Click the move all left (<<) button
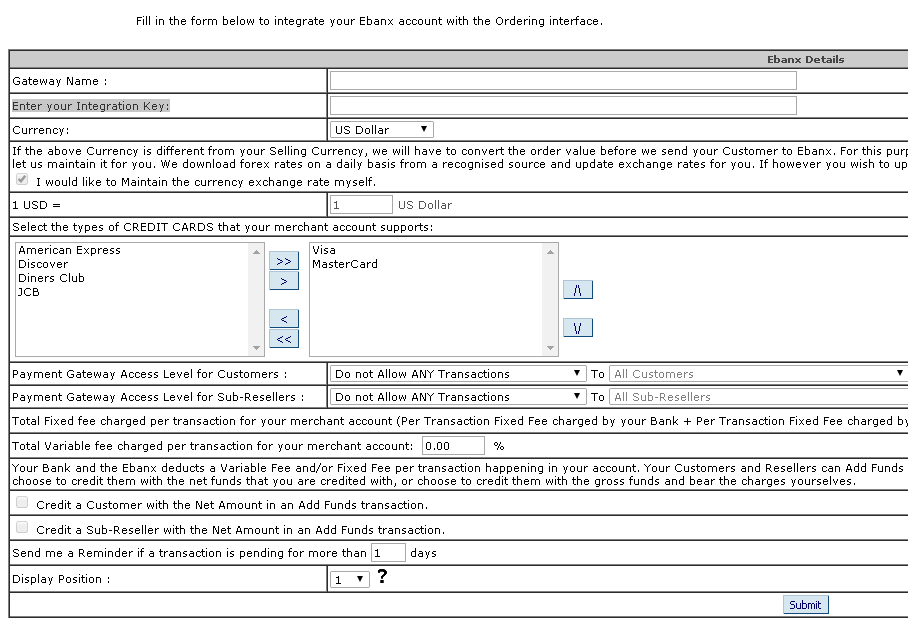Viewport: 908px width, 627px height. pyautogui.click(x=284, y=339)
